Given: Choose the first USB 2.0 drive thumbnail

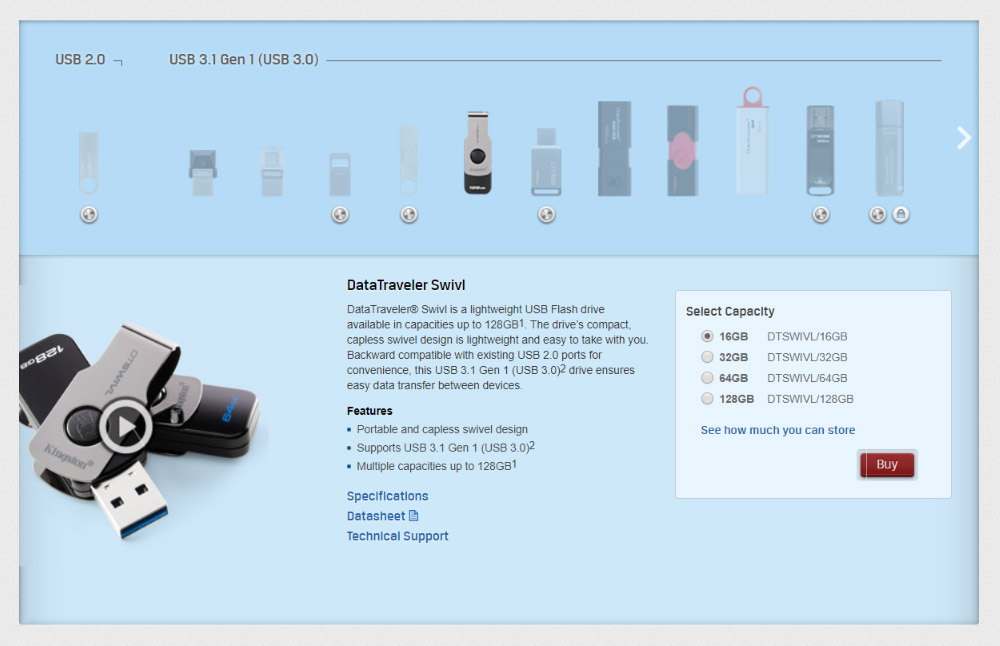Looking at the screenshot, I should click(x=89, y=162).
